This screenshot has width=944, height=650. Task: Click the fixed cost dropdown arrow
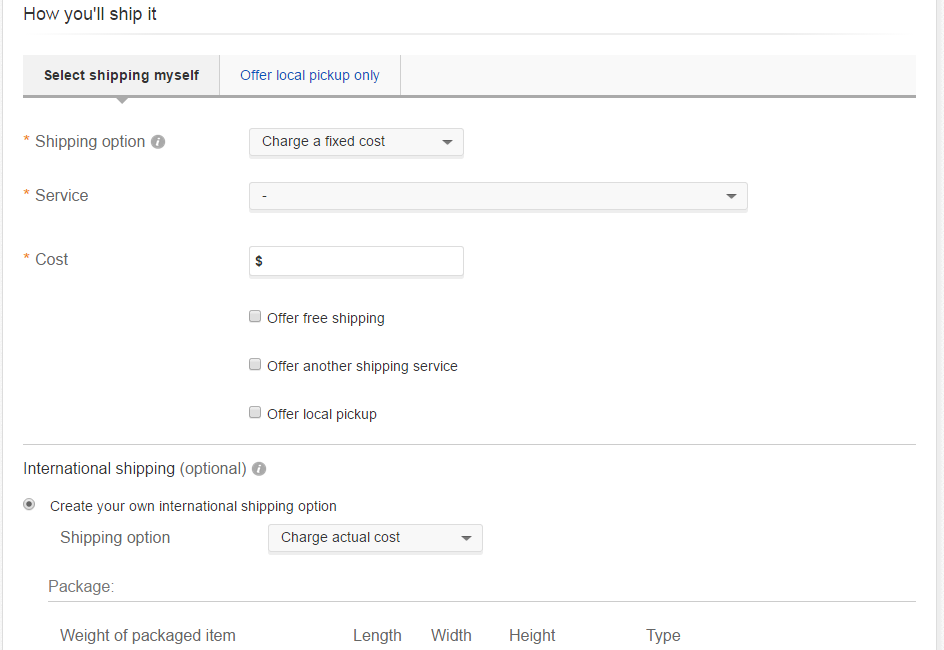pyautogui.click(x=447, y=142)
